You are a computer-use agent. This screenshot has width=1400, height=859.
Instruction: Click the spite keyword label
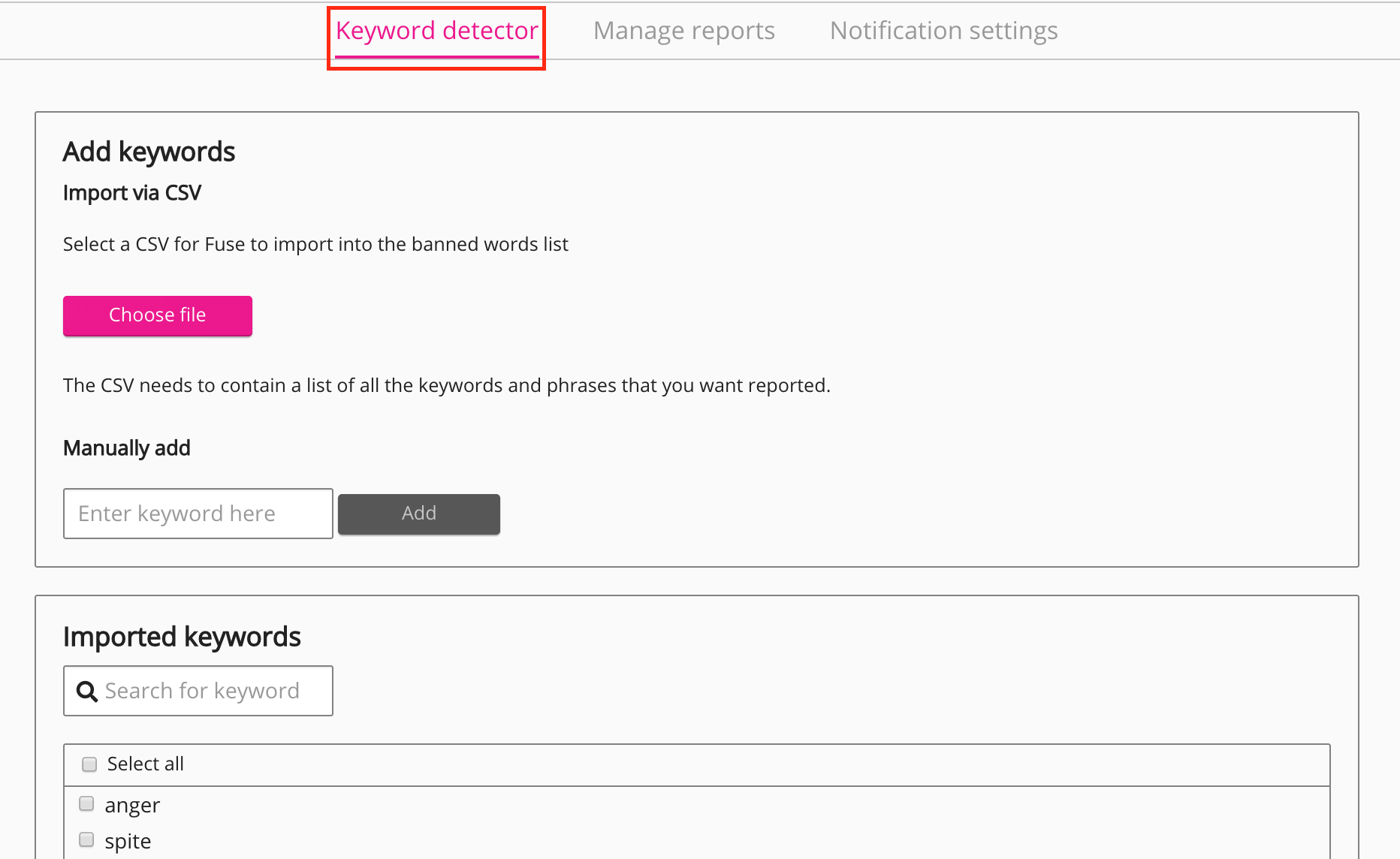tap(128, 842)
